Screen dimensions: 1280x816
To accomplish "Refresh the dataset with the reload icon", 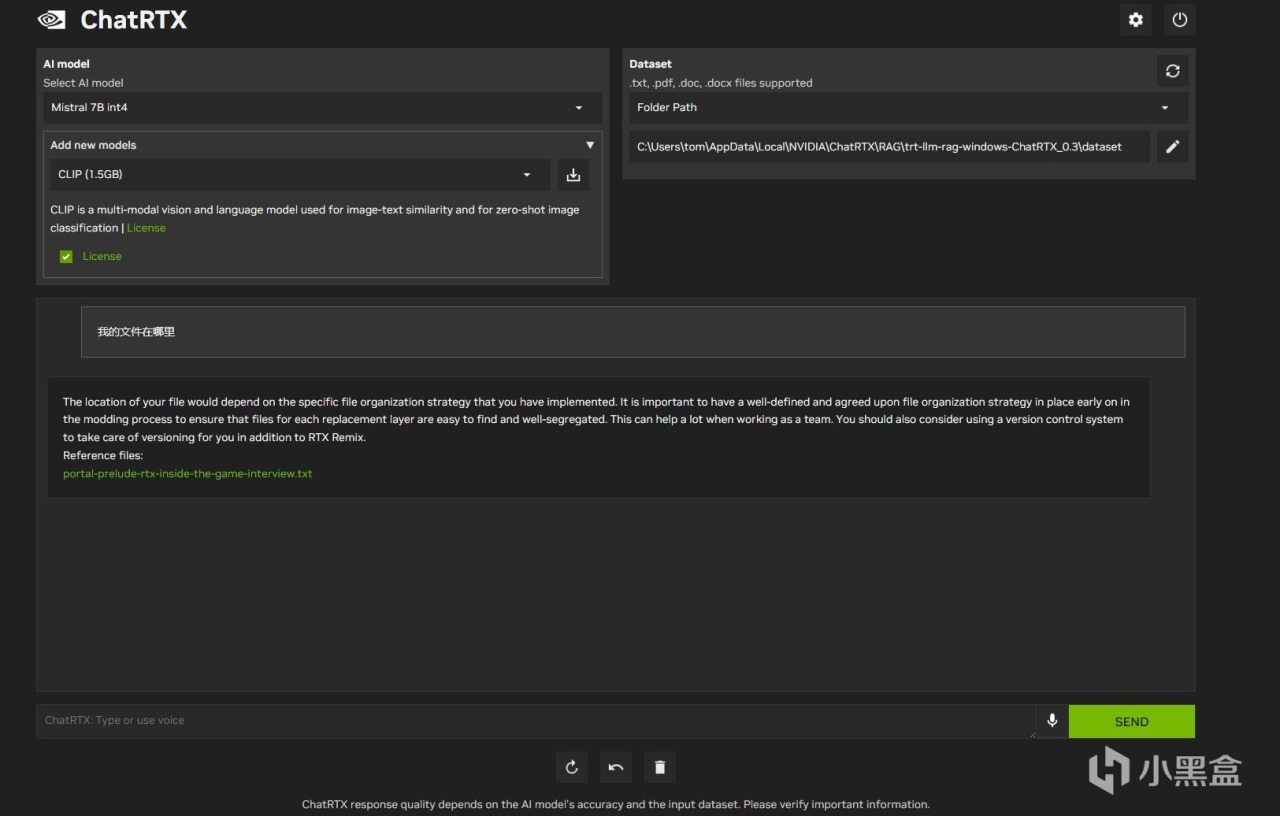I will pos(1173,71).
